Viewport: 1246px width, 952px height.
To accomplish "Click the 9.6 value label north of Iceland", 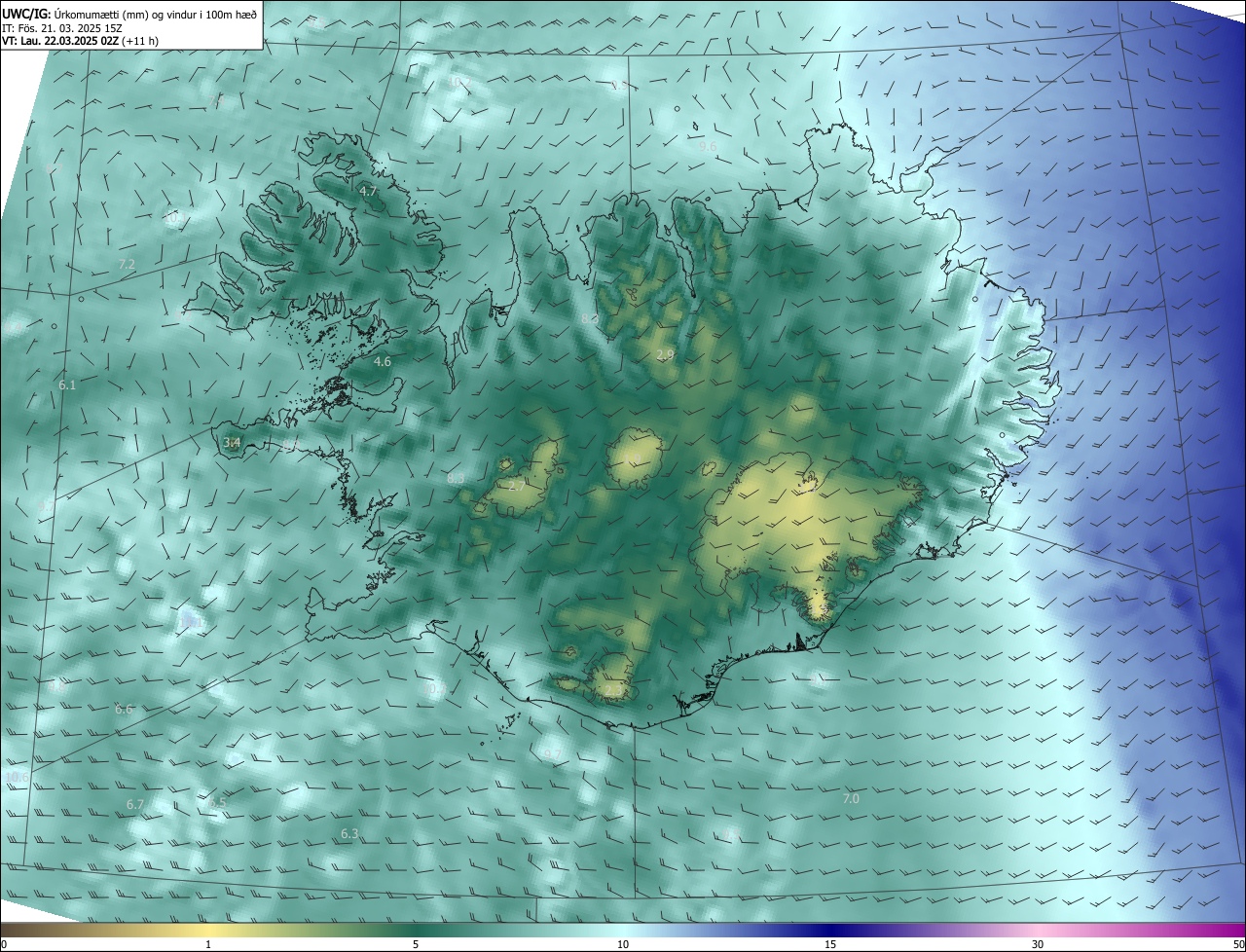I will 708,147.
